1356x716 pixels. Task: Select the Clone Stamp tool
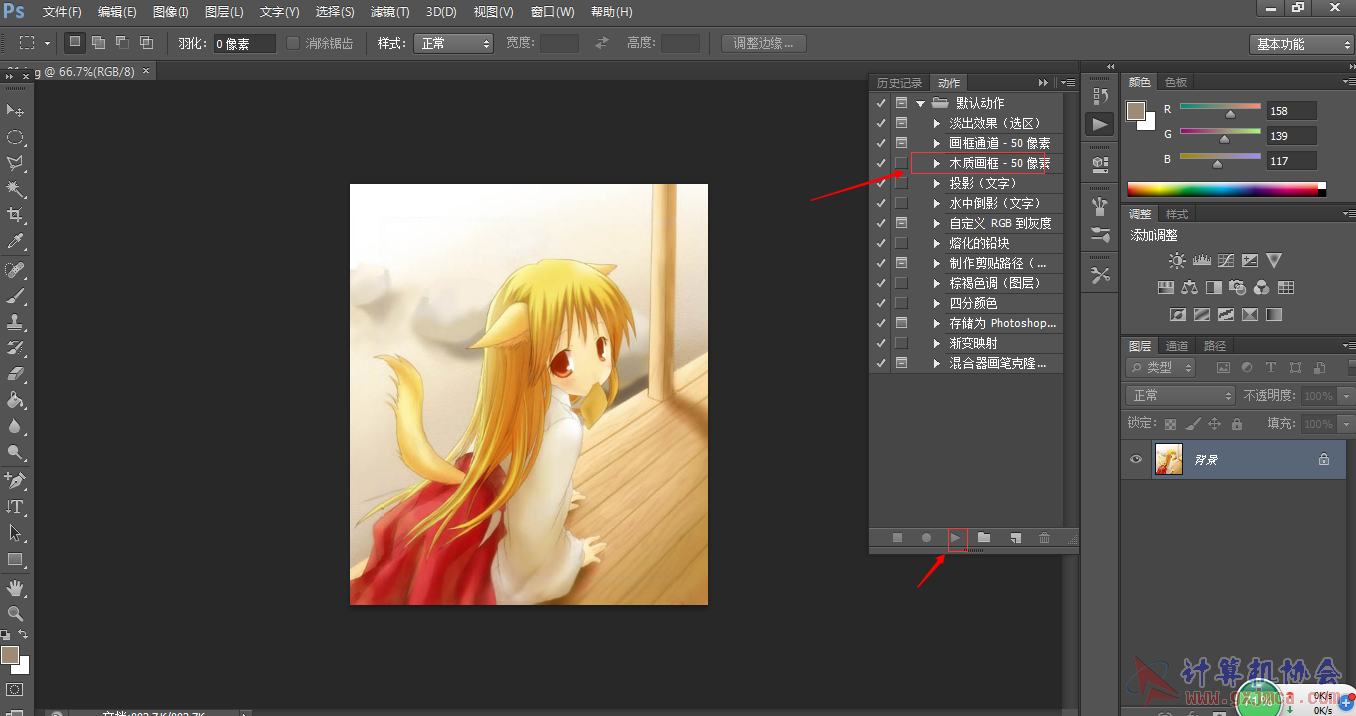(x=15, y=323)
